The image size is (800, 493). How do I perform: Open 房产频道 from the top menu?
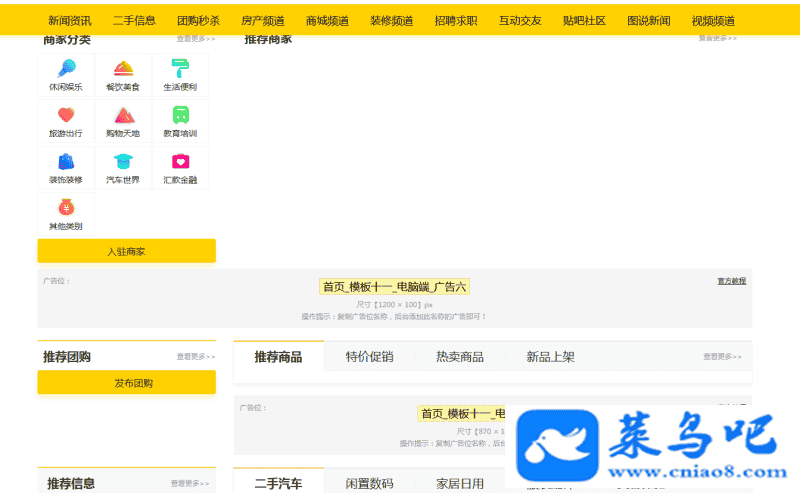pyautogui.click(x=262, y=20)
